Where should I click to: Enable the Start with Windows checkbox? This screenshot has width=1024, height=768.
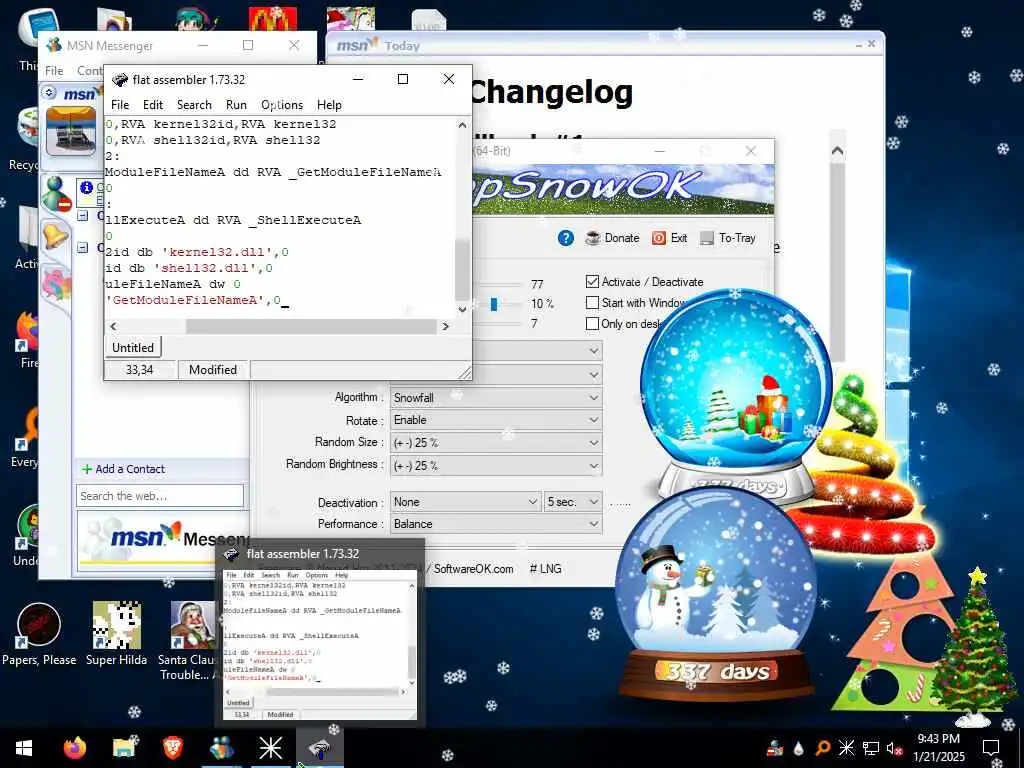tap(592, 302)
